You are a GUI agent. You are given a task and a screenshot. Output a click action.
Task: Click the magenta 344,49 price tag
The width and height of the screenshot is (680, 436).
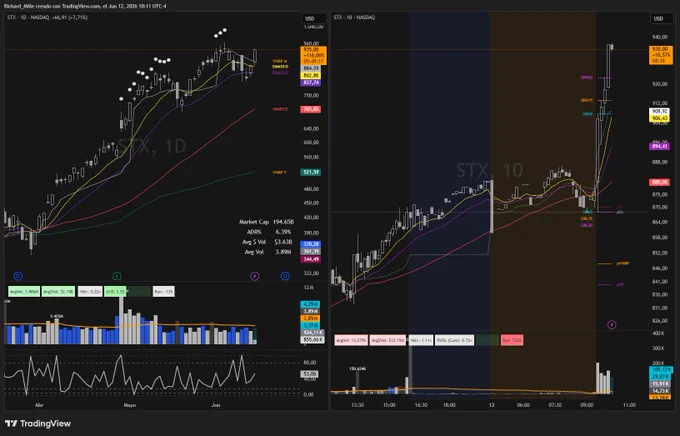tap(311, 259)
